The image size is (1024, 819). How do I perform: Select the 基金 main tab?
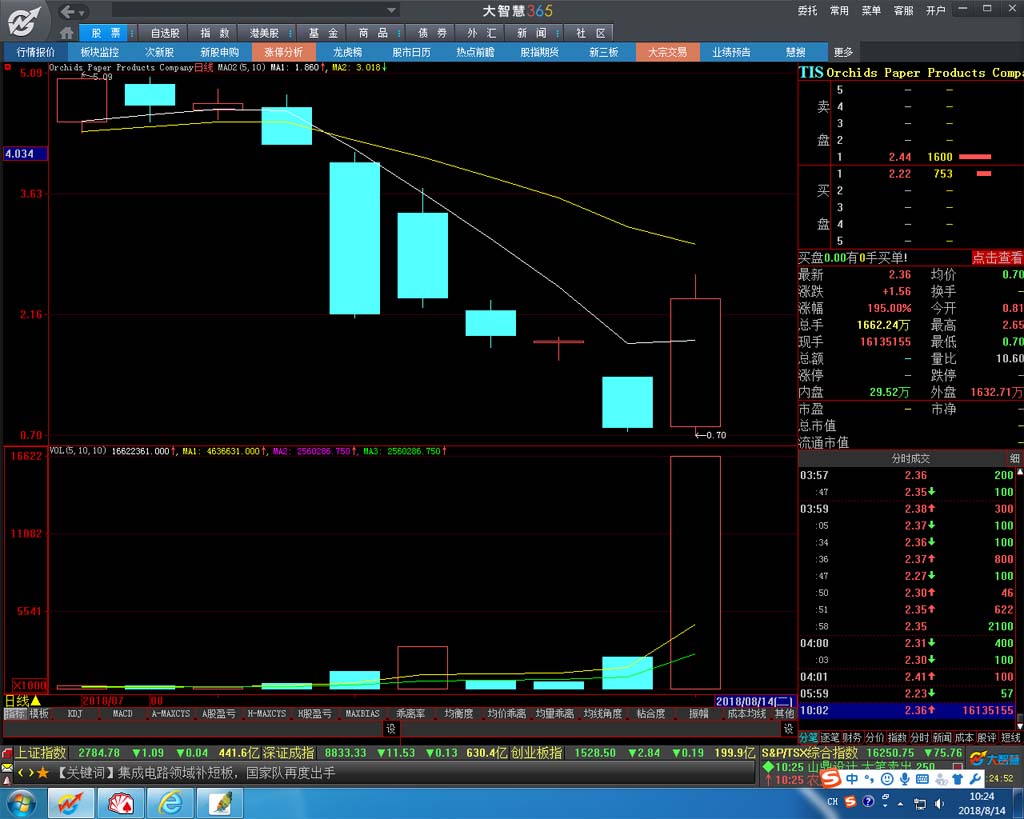(323, 33)
